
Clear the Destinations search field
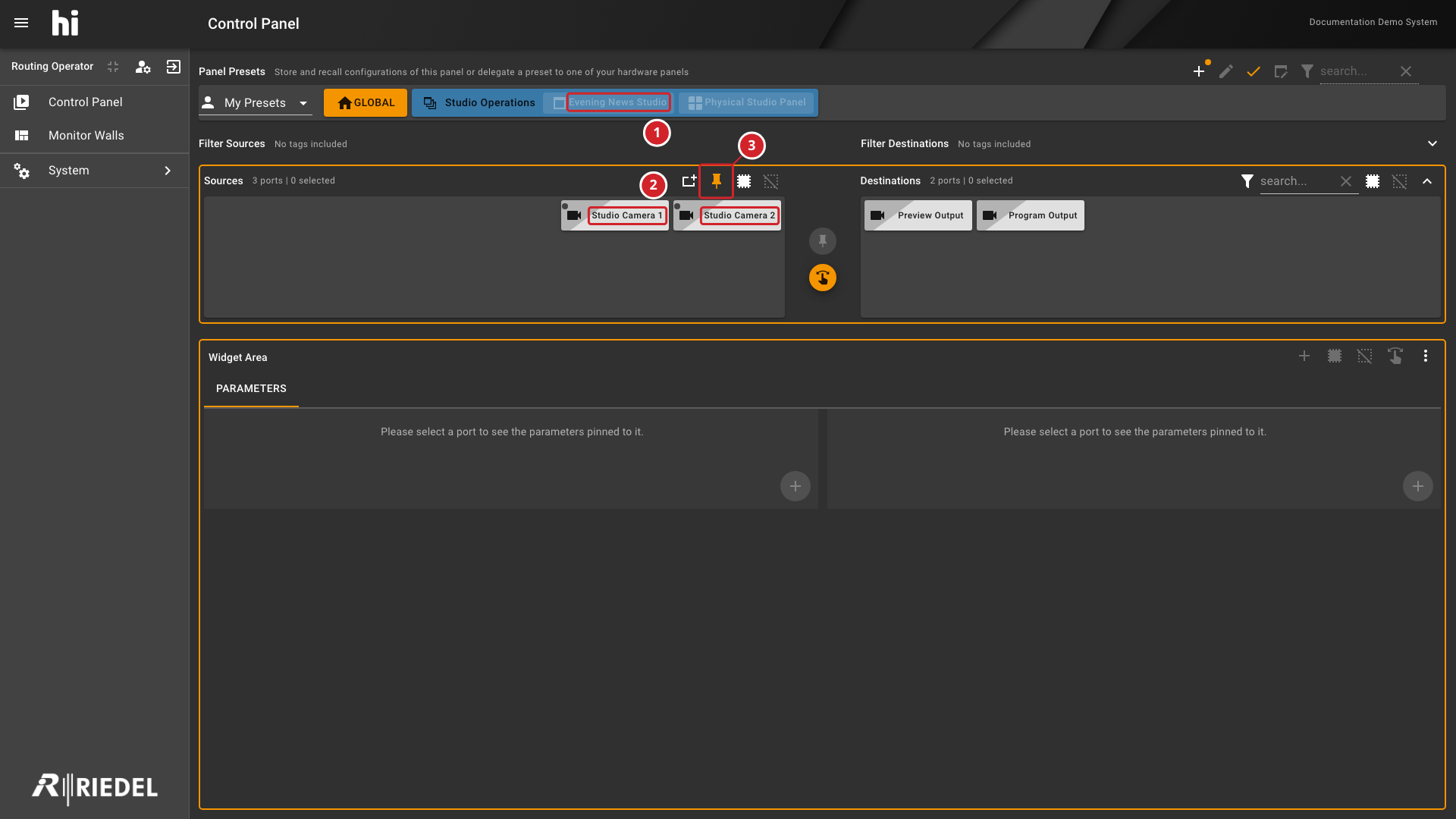1346,181
